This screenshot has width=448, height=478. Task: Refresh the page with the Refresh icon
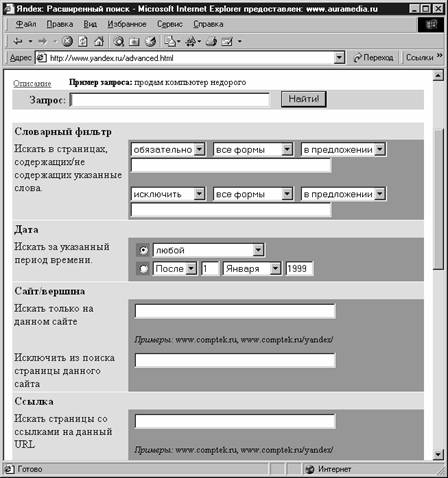83,42
